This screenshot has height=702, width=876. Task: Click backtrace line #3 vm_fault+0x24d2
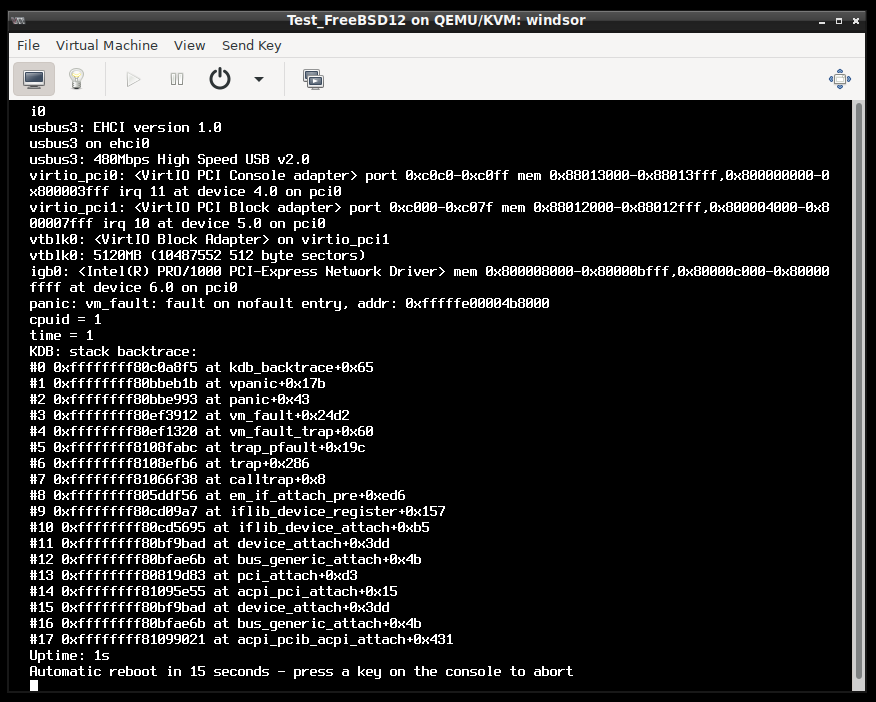[189, 416]
